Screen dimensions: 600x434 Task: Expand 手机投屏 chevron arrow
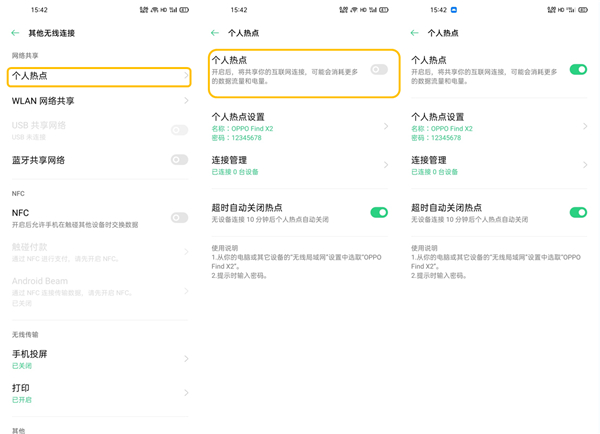click(x=186, y=359)
